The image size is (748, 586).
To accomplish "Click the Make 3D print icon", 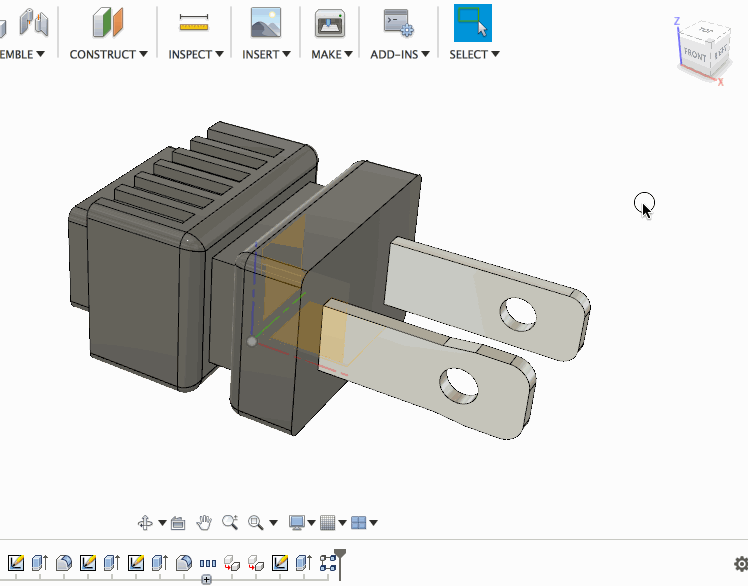I will click(330, 23).
